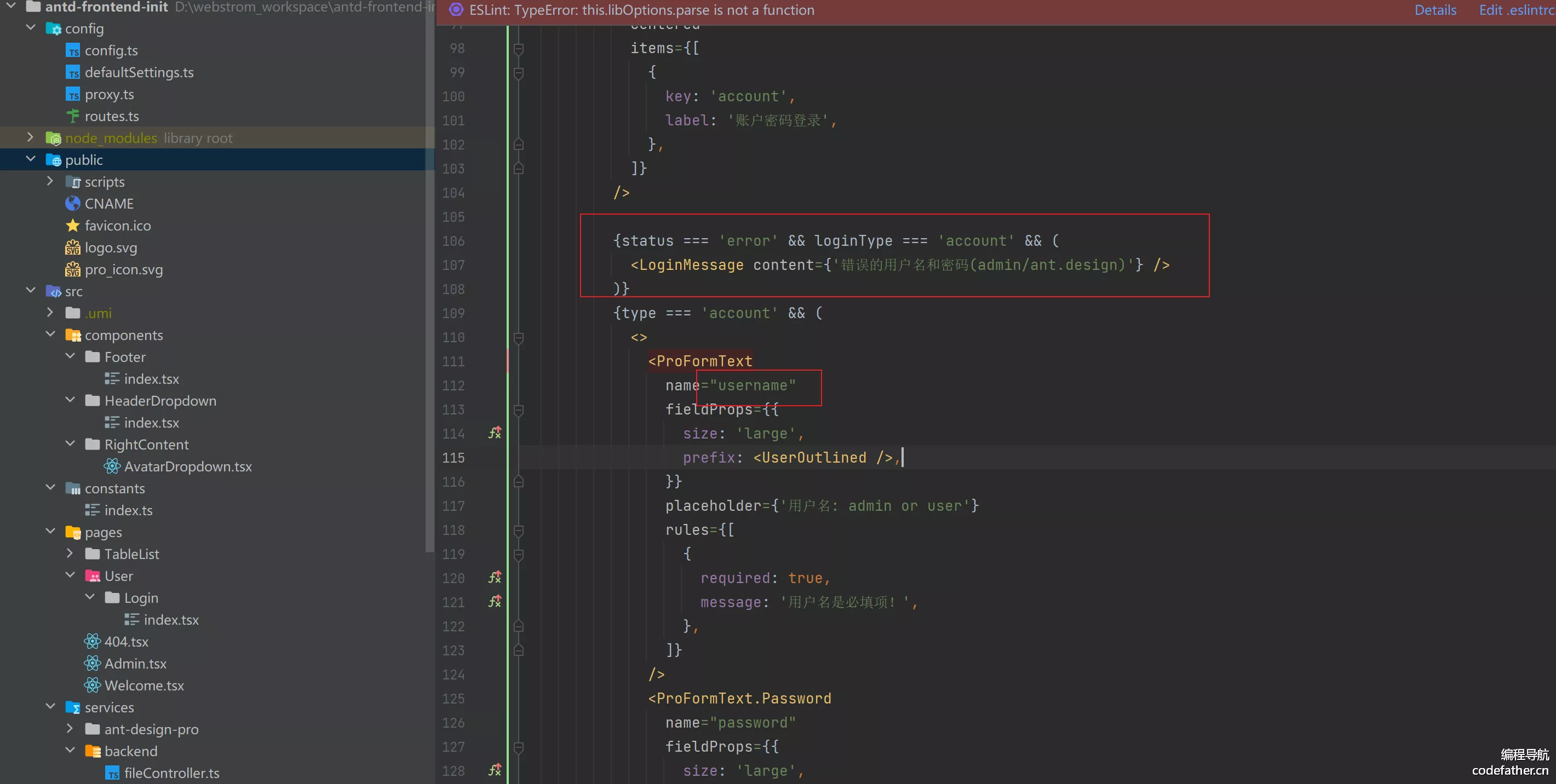Collapse the HeaderDropdown folder
1556x784 pixels.
(70, 400)
